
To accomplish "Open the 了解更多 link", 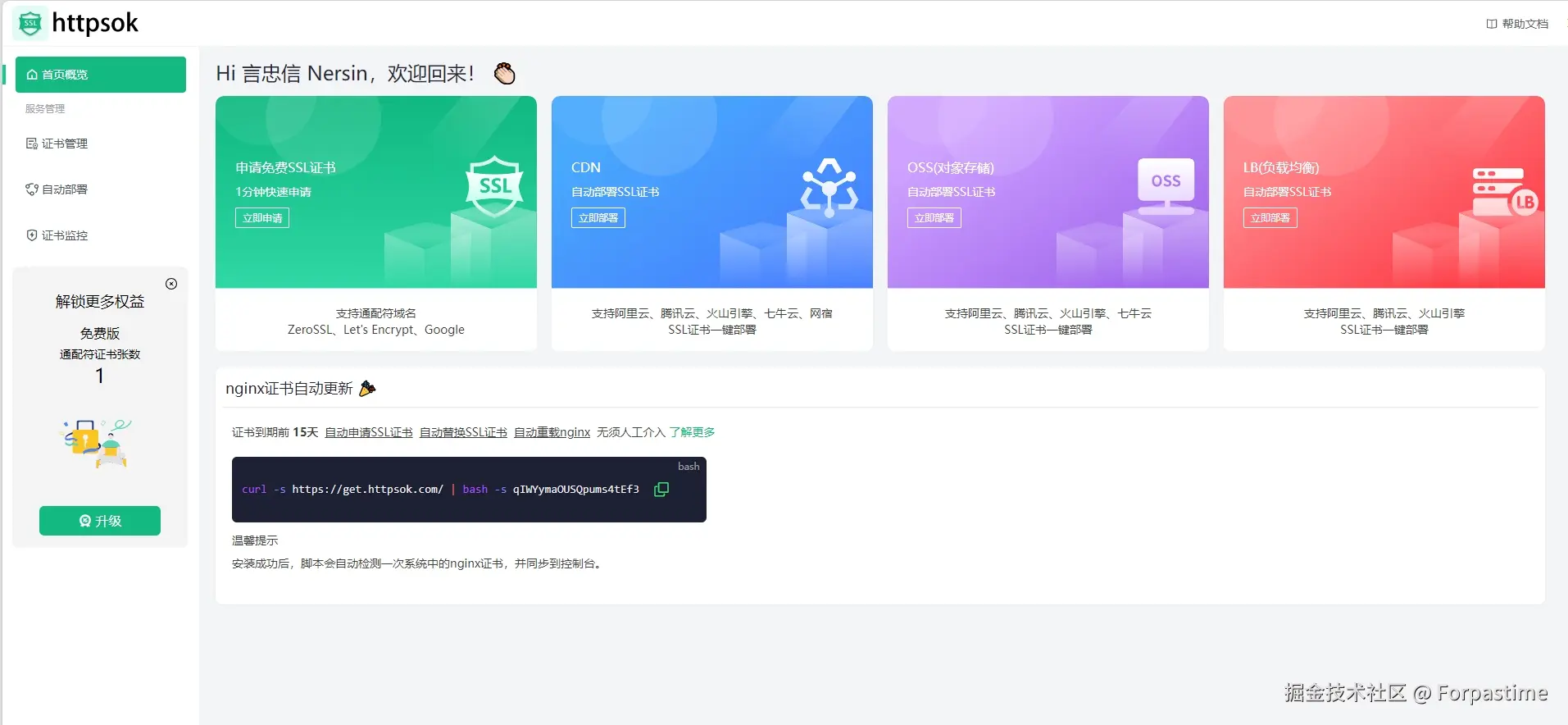I will tap(692, 432).
